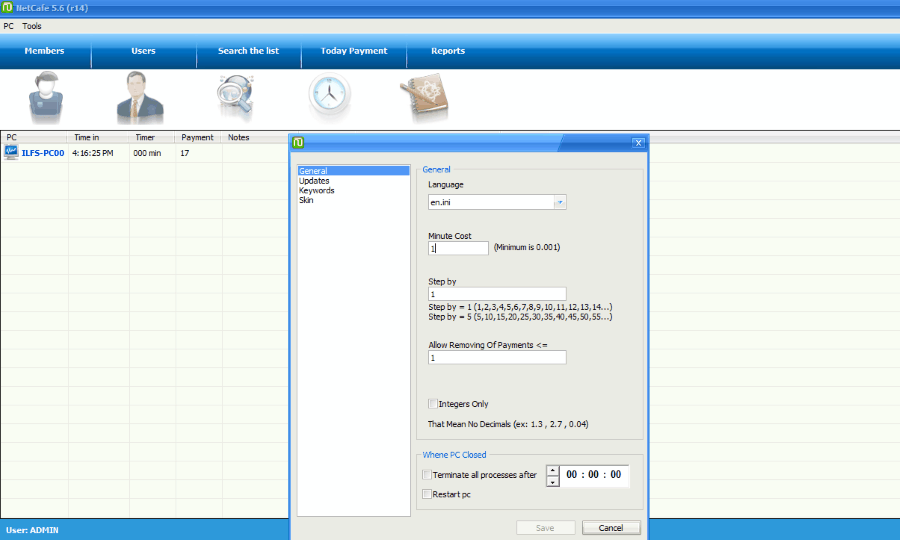The image size is (900, 540).
Task: Click the PC column header
Action: pyautogui.click(x=34, y=137)
